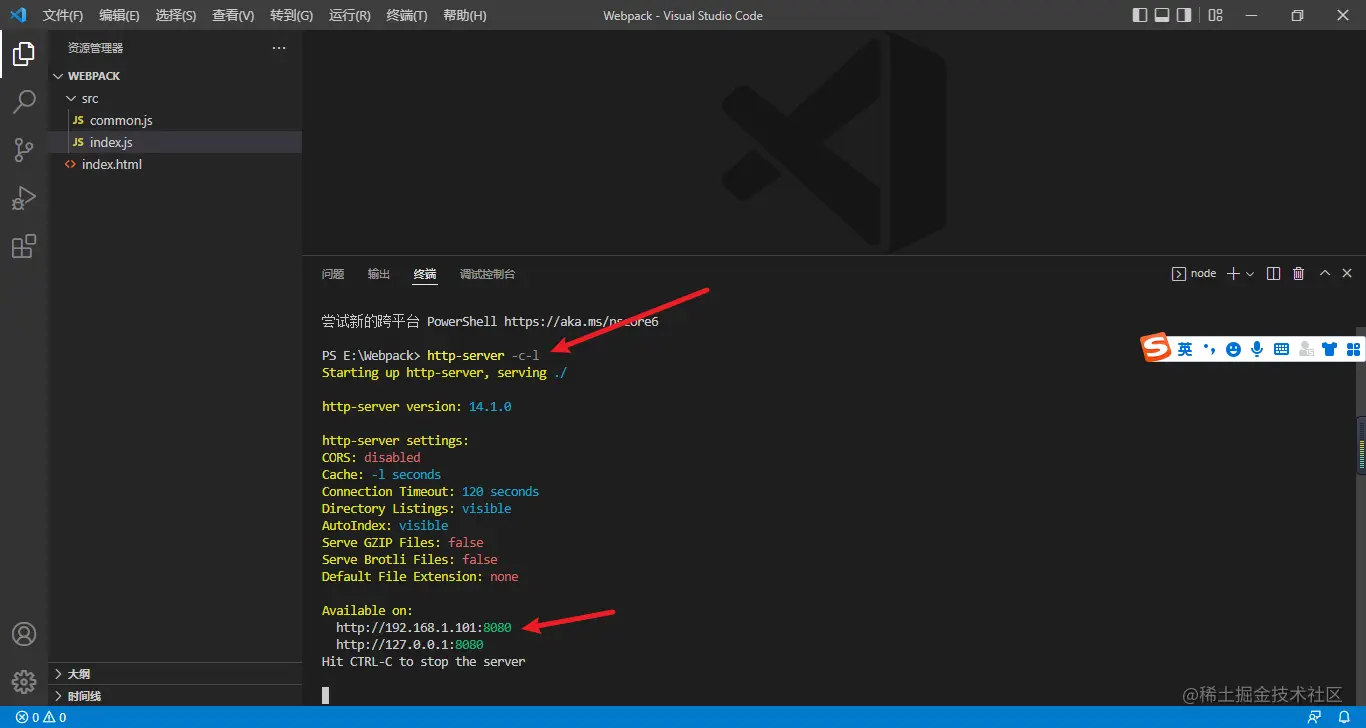Create a new terminal with plus icon

pos(1233,273)
